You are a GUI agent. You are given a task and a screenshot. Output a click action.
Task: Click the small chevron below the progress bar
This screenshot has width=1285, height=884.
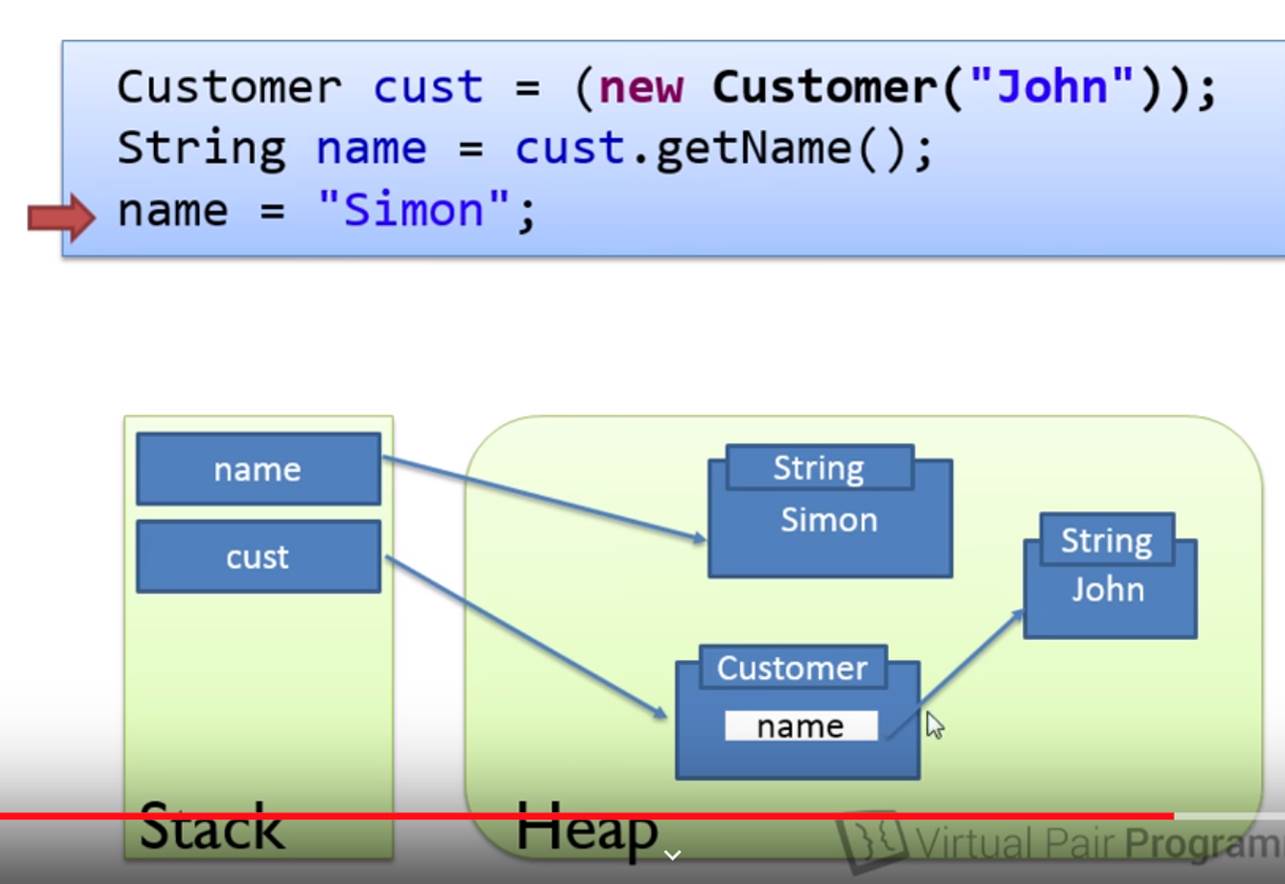point(673,855)
